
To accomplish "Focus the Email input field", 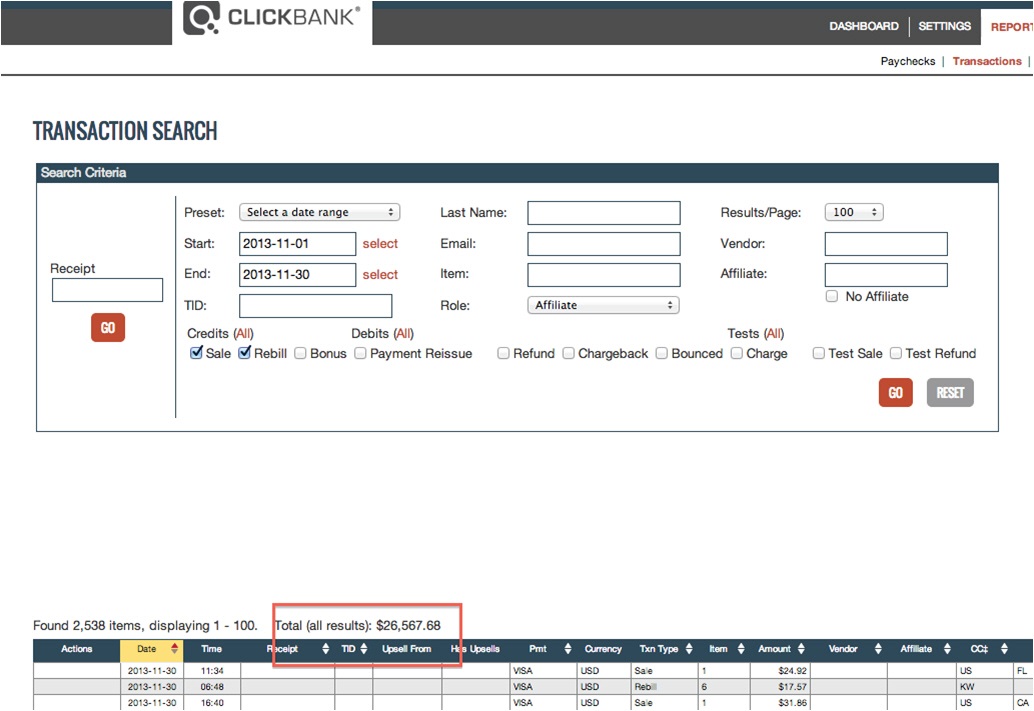I will [x=604, y=243].
